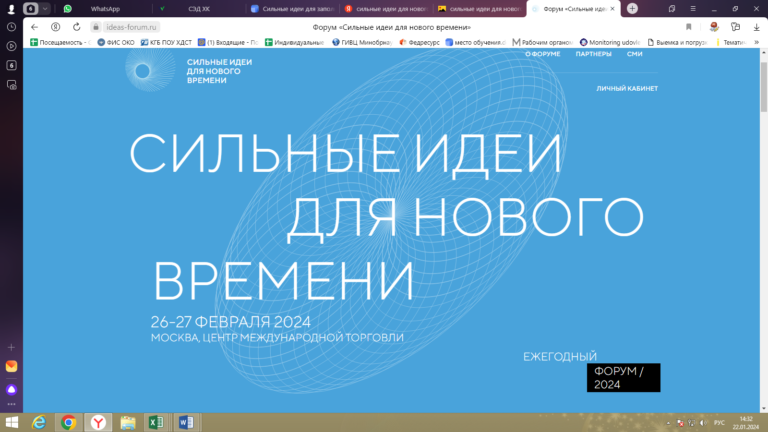The image size is (768, 432).
Task: Open the Посещаемость bookmark
Action: (x=60, y=43)
